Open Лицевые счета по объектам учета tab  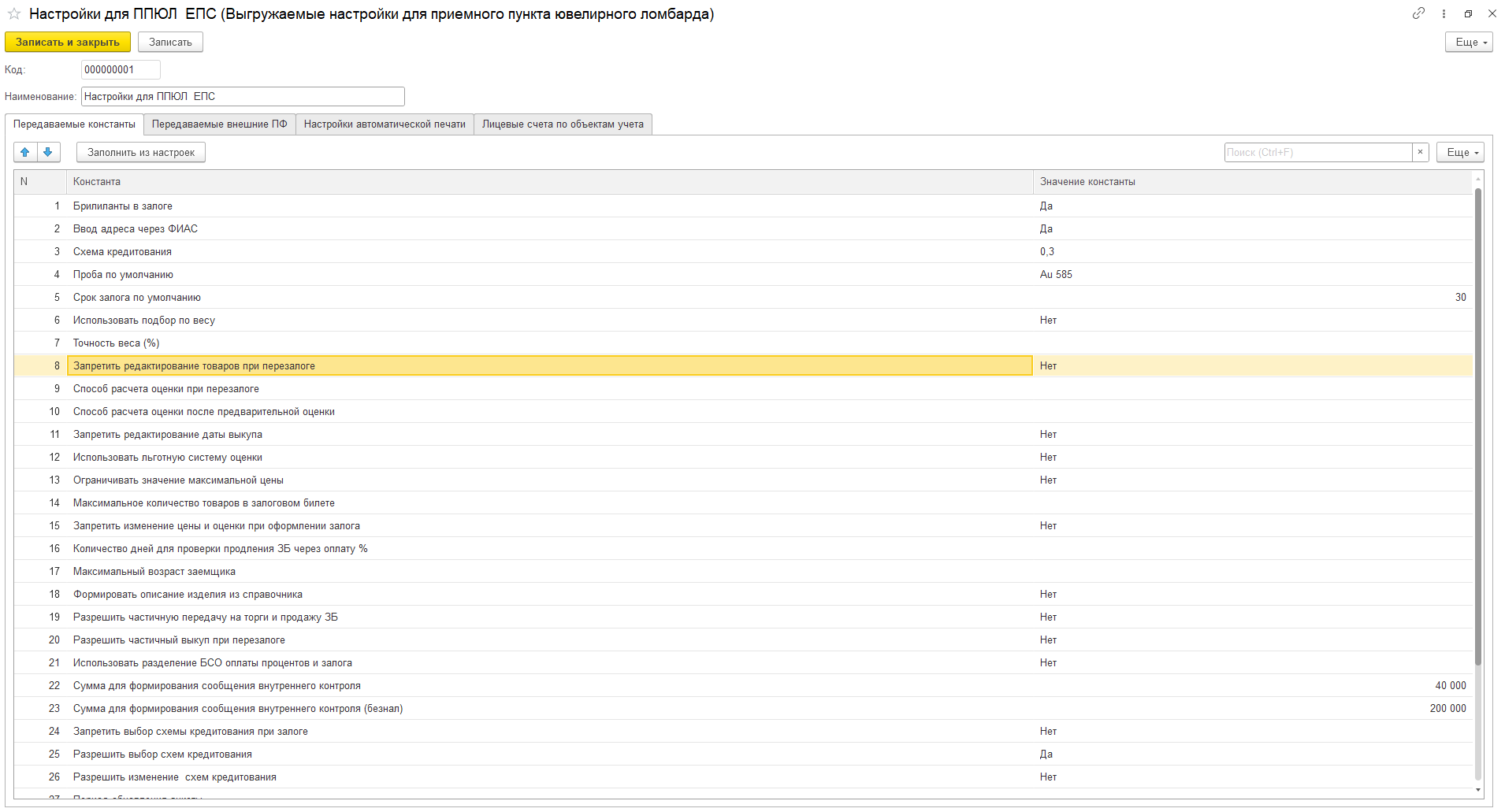(x=563, y=124)
